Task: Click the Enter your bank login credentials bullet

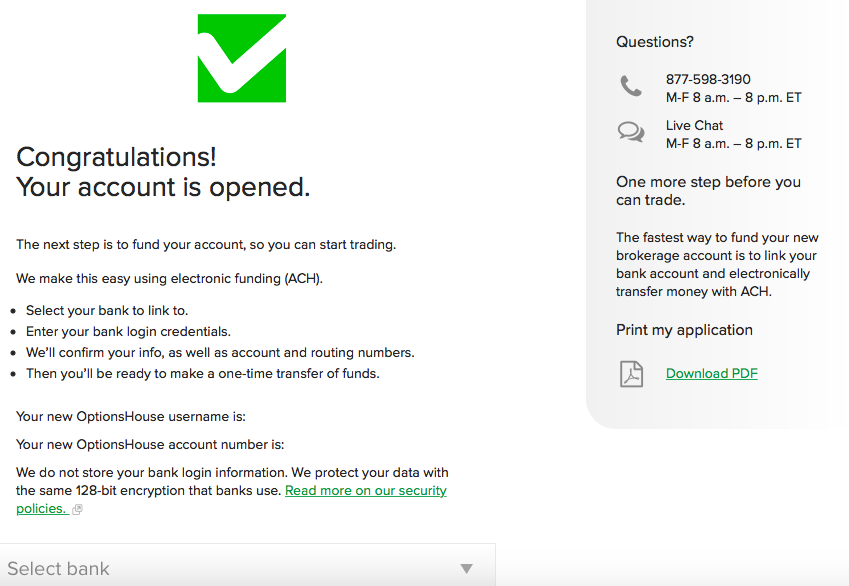Action: point(128,332)
